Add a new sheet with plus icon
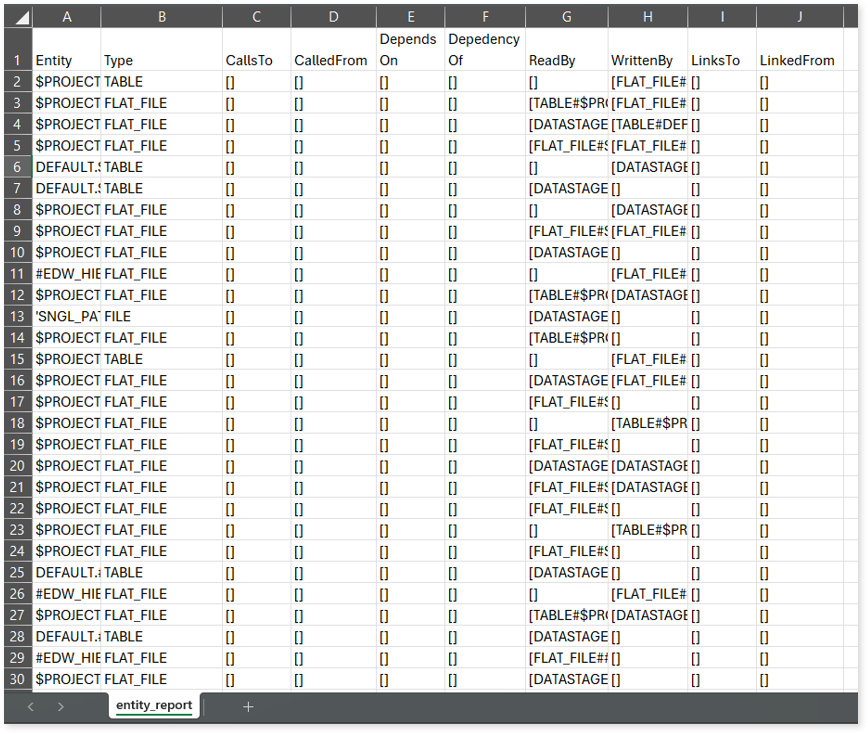868x734 pixels. 248,707
